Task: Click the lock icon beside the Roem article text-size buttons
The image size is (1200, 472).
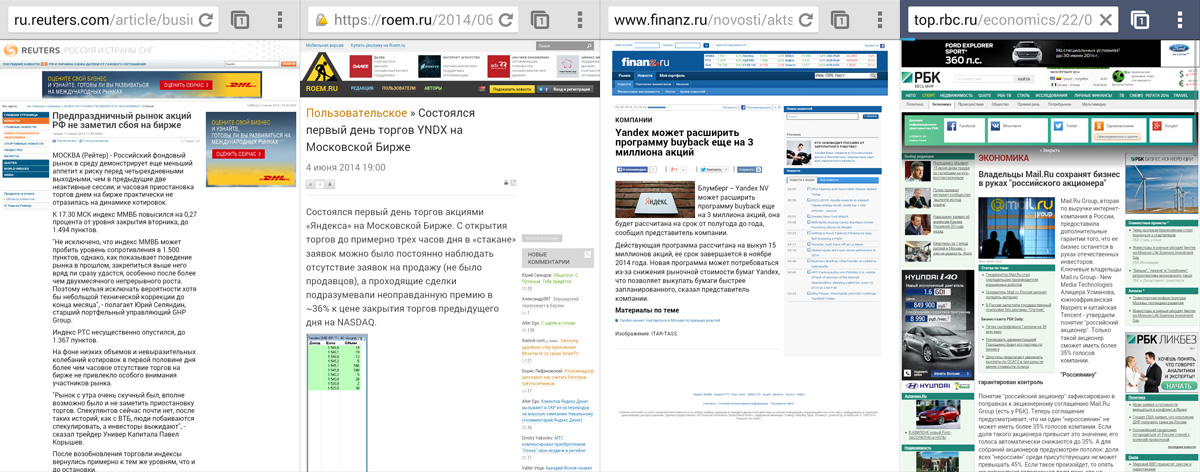Action: pyautogui.click(x=507, y=183)
